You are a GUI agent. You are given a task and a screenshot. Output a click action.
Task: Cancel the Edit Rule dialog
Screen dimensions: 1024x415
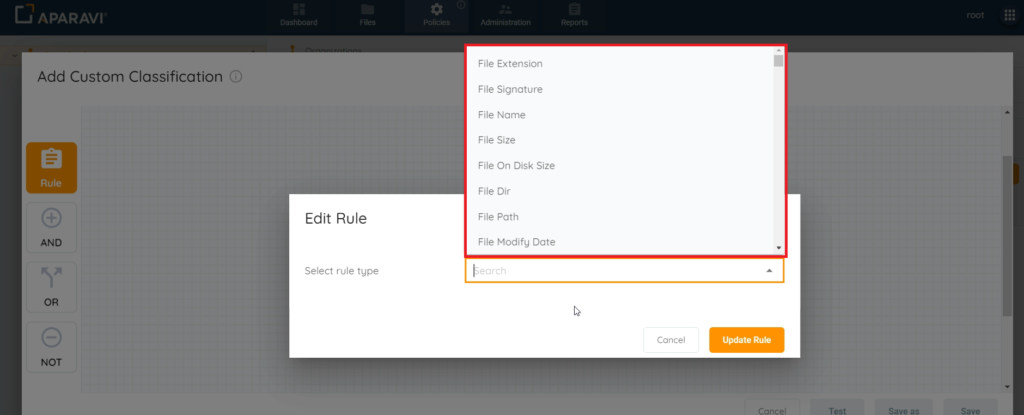pos(671,340)
